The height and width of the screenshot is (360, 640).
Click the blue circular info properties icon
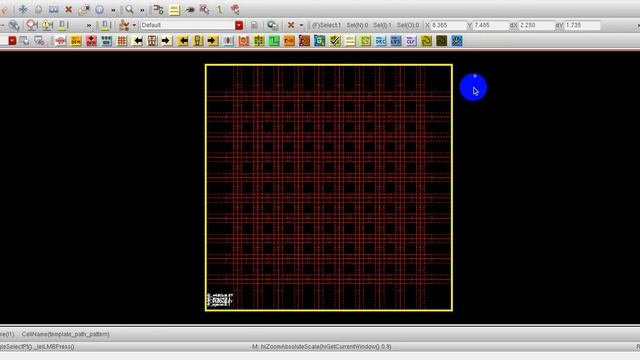(x=99, y=9)
